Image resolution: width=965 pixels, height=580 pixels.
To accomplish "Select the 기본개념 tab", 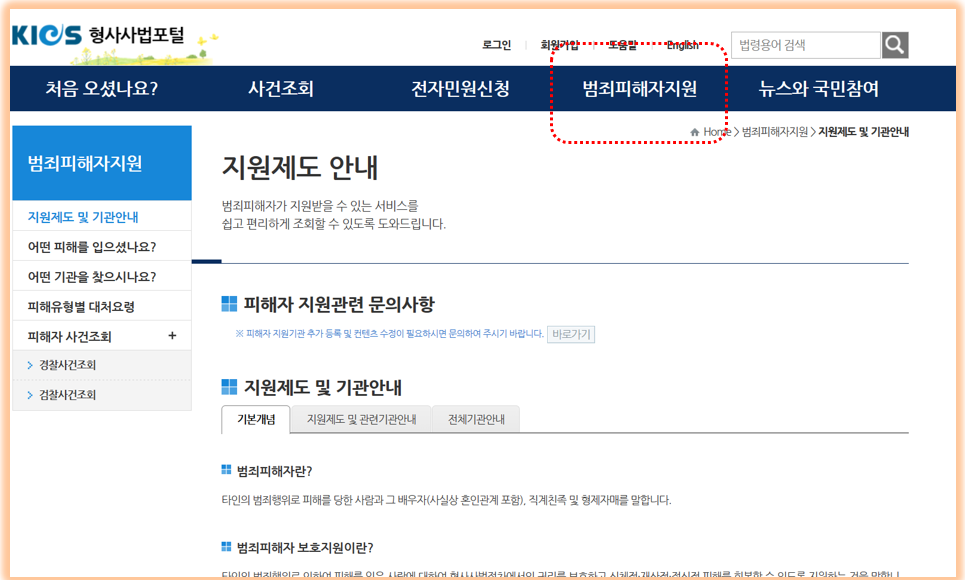I will 255,420.
